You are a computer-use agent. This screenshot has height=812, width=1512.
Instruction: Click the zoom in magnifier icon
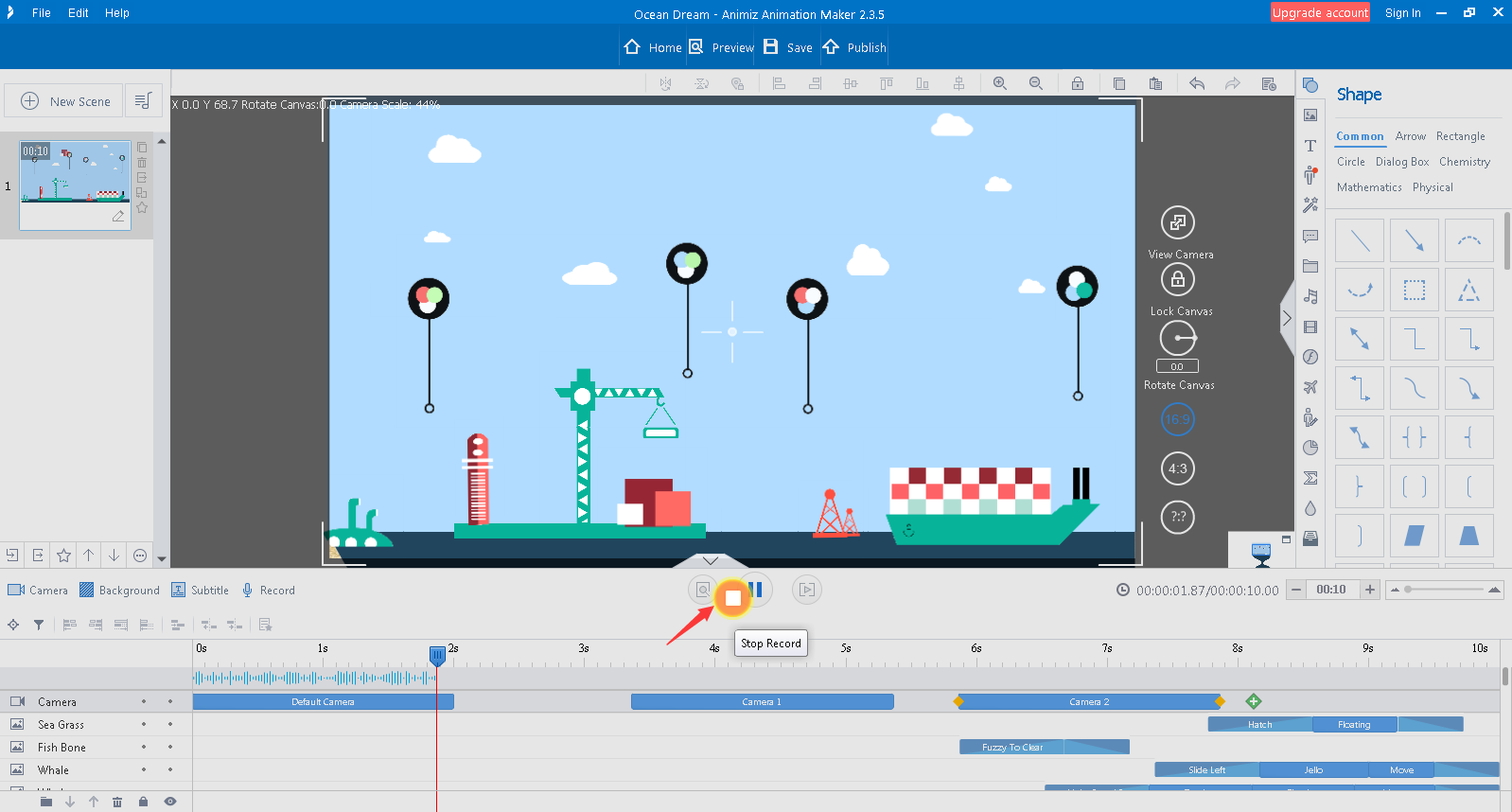click(x=1000, y=83)
